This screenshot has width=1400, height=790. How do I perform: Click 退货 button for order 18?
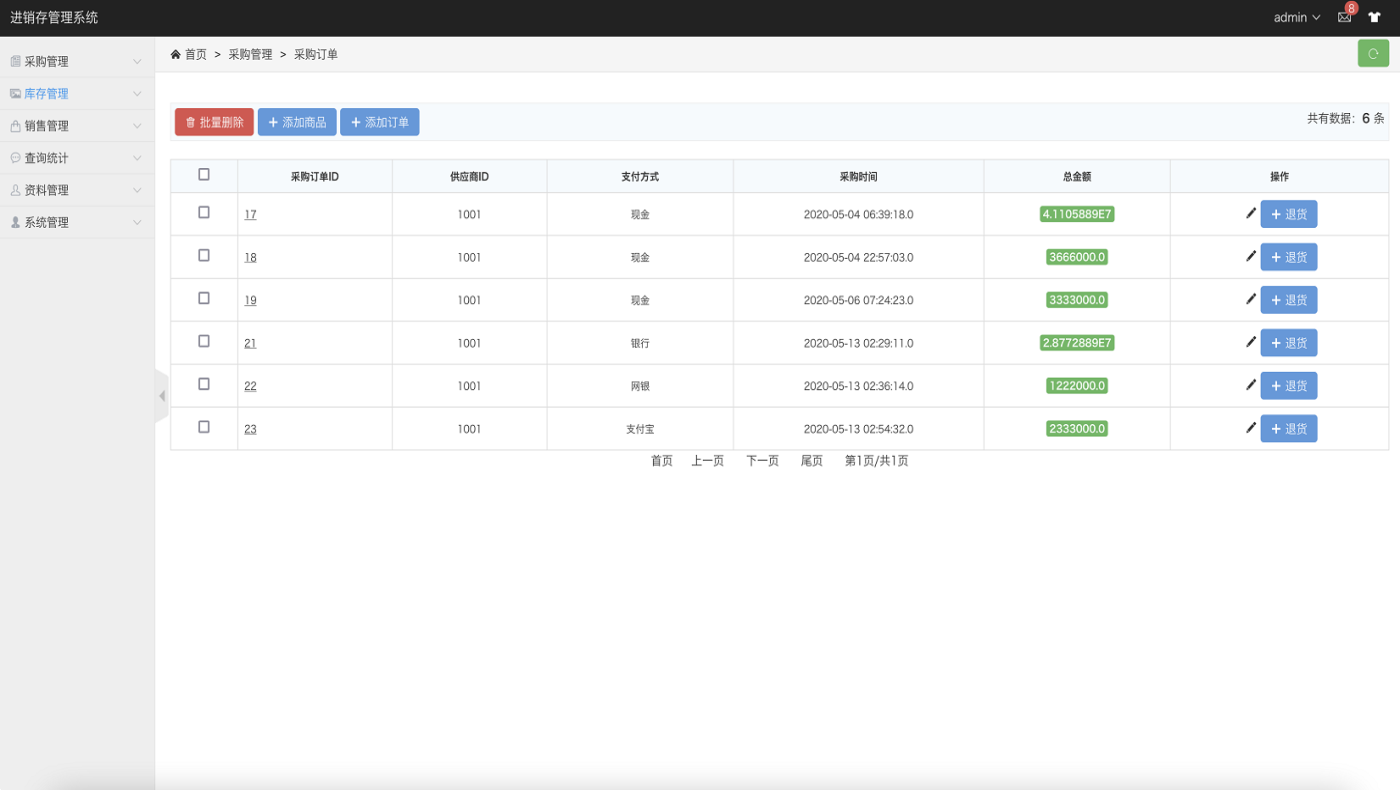[x=1289, y=257]
